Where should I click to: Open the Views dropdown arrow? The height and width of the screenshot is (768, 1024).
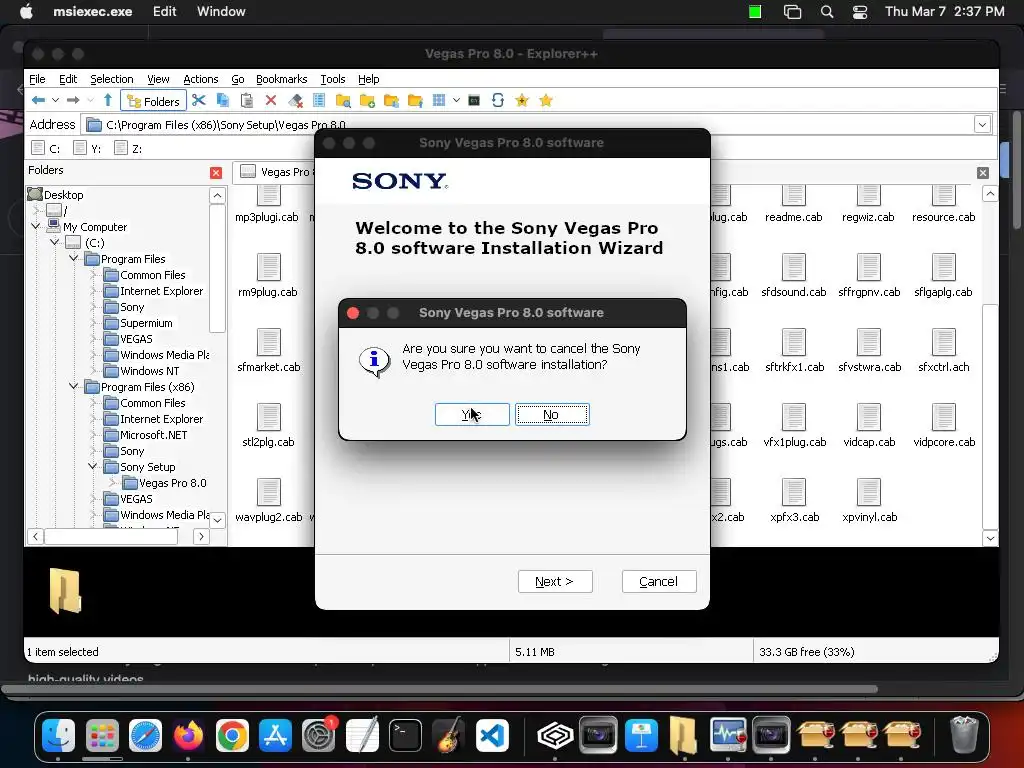coord(456,101)
